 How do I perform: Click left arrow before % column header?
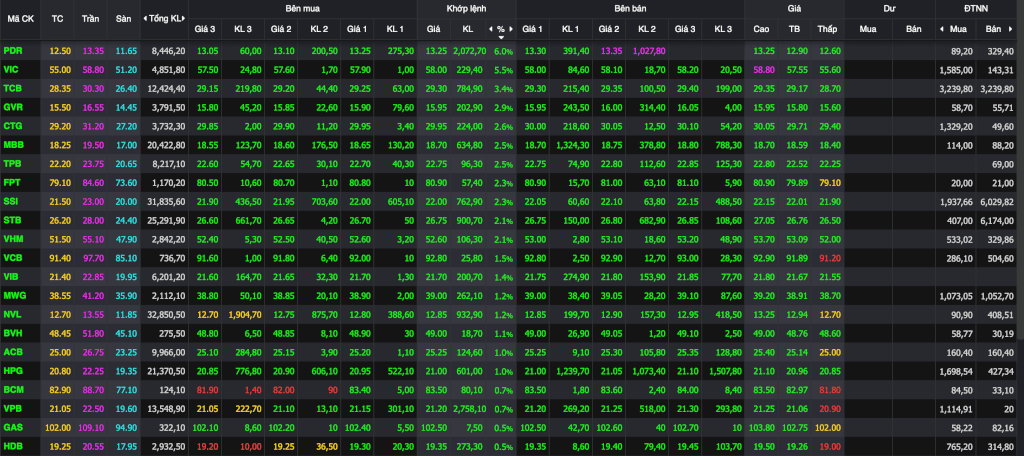[491, 29]
